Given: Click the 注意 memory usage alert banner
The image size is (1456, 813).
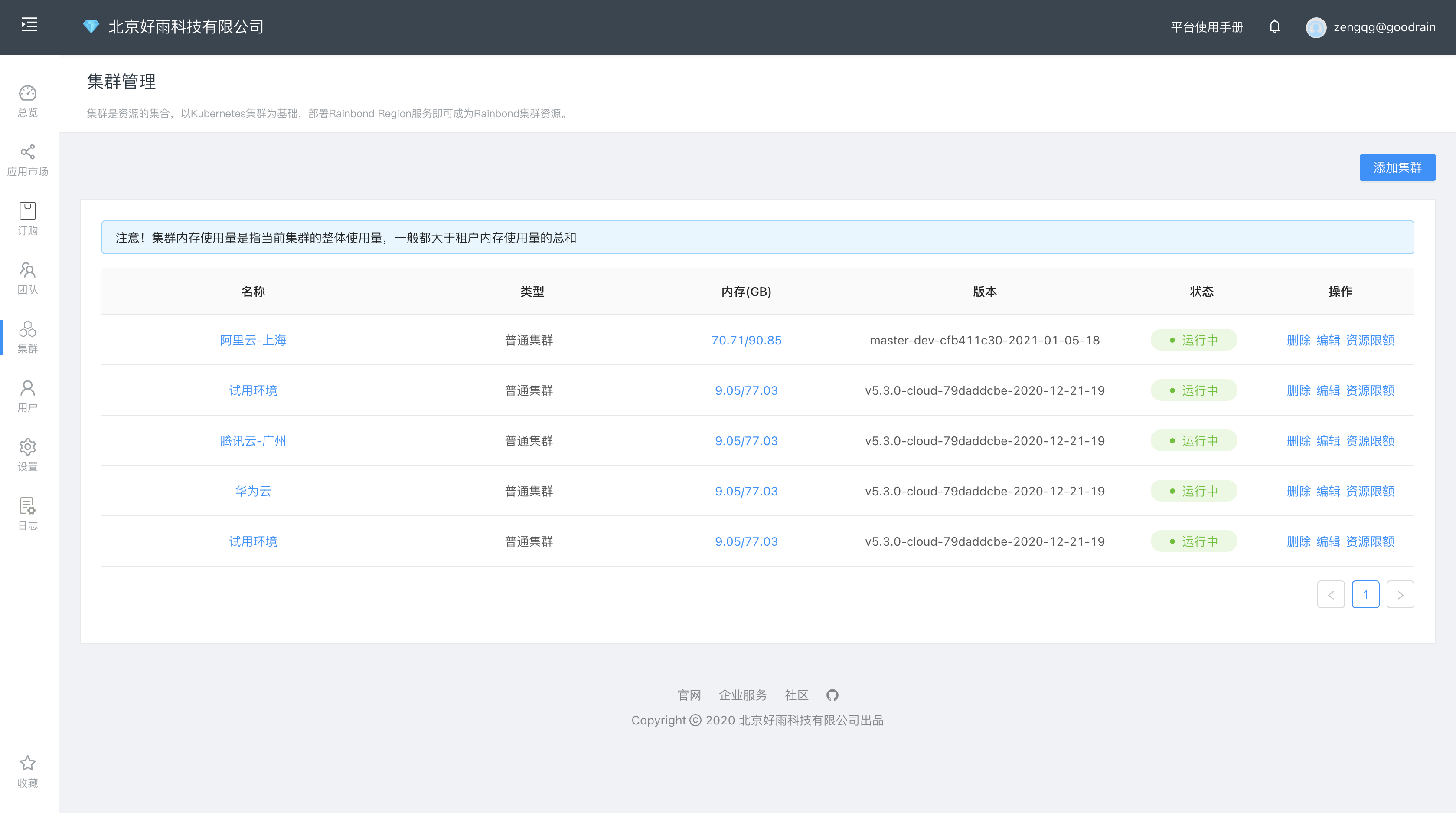Looking at the screenshot, I should pyautogui.click(x=757, y=237).
